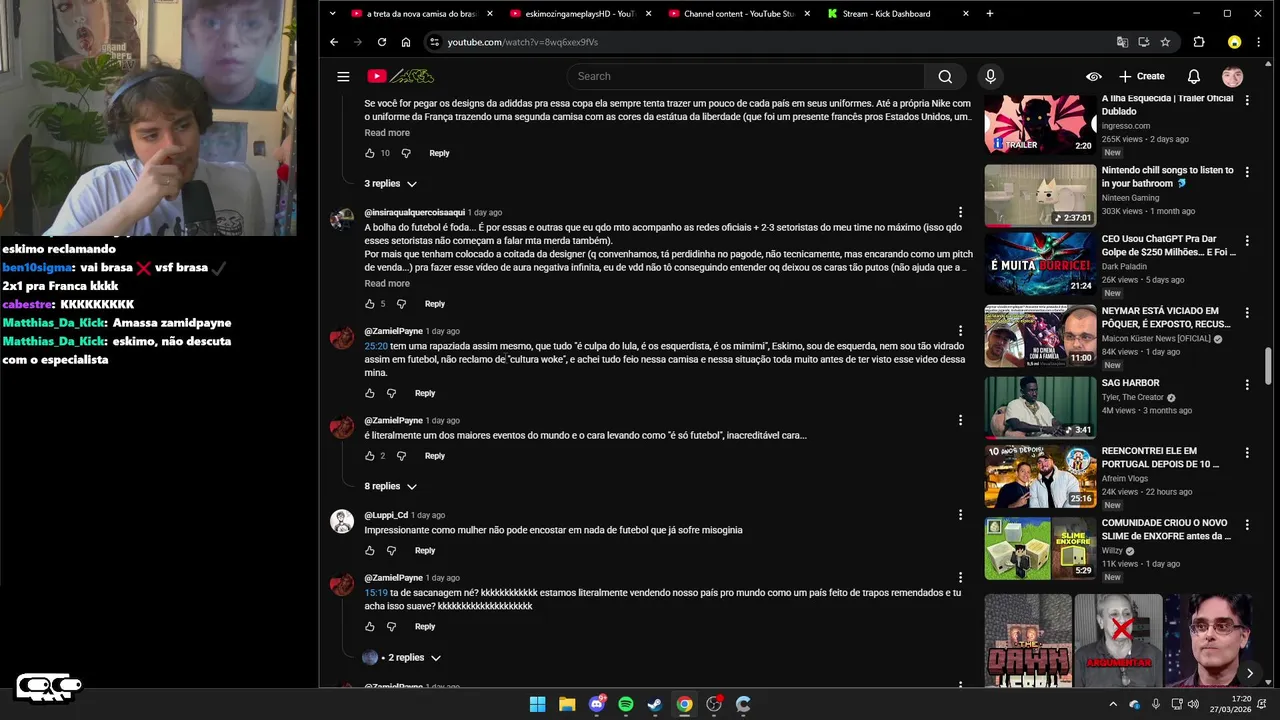Start voice search with the microphone icon
This screenshot has height=720, width=1280.
click(x=990, y=76)
